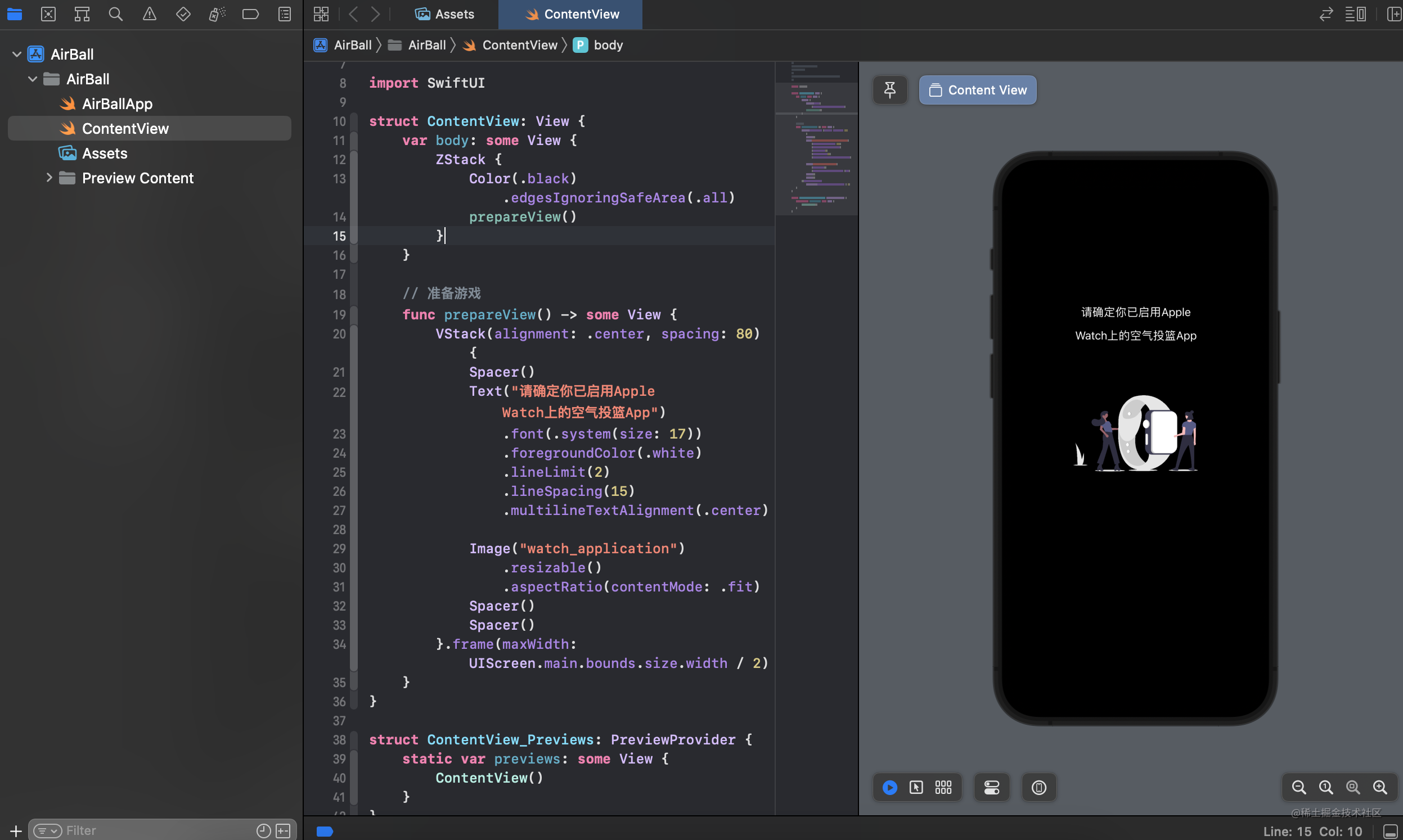Click the code minimap
This screenshot has width=1403, height=840.
tap(816, 147)
